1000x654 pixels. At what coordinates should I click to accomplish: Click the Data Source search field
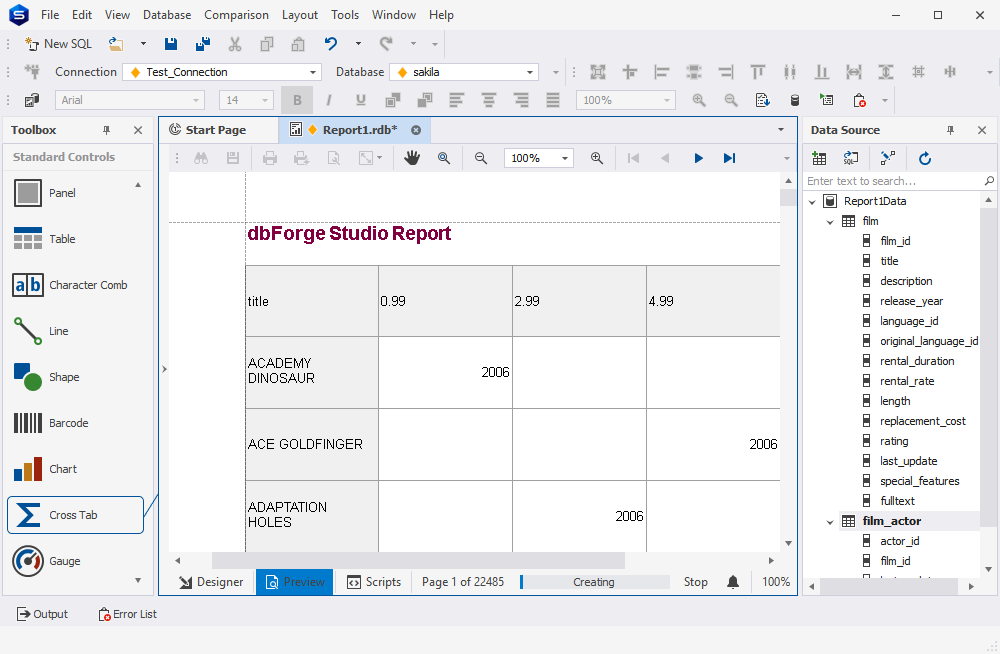(x=892, y=181)
